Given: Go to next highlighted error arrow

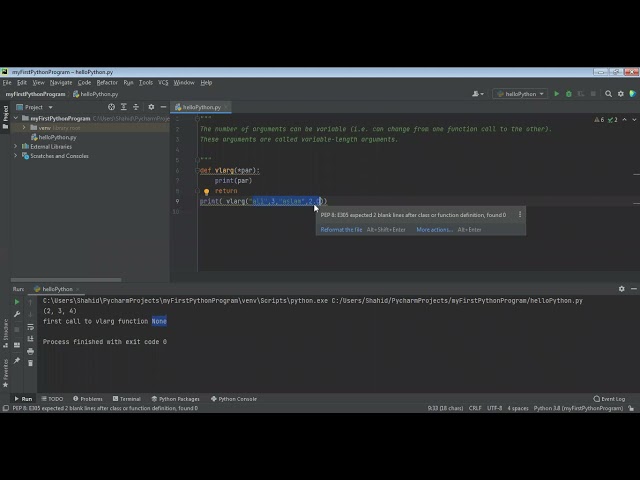Looking at the screenshot, I should (634, 120).
